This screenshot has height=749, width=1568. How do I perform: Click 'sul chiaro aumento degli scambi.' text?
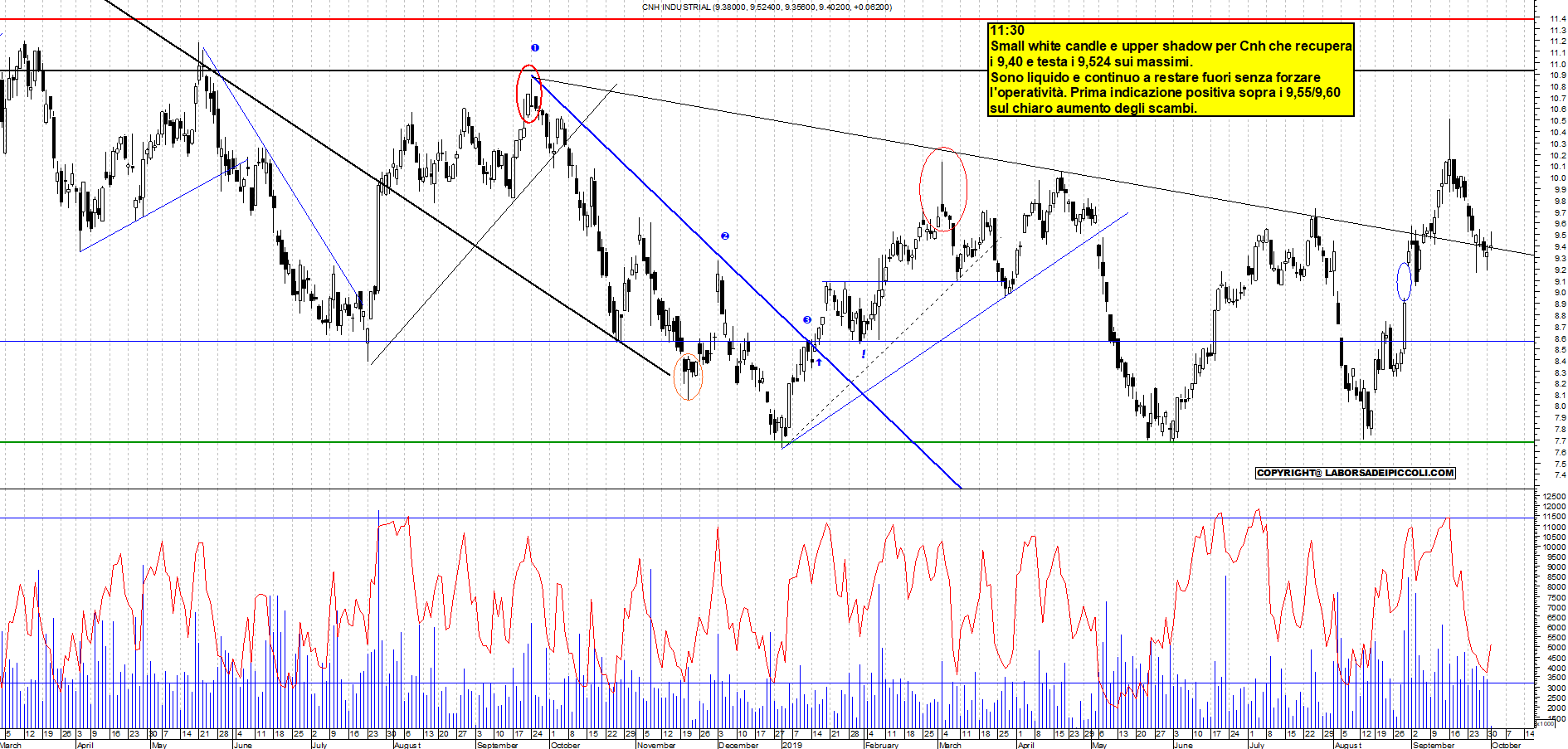coord(1093,108)
